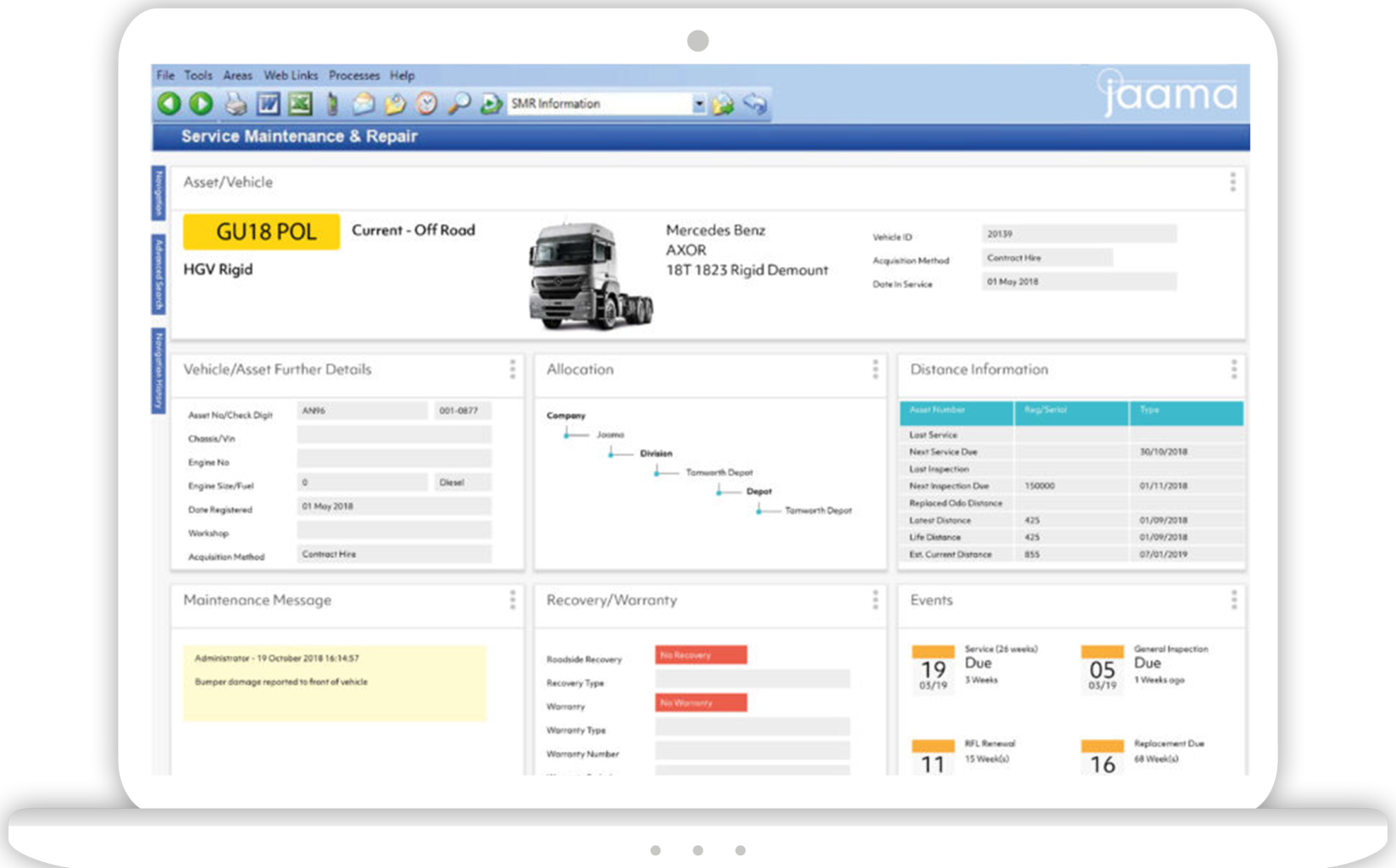Image resolution: width=1396 pixels, height=868 pixels.
Task: Click the Reg/Serial column header
Action: (x=1072, y=413)
